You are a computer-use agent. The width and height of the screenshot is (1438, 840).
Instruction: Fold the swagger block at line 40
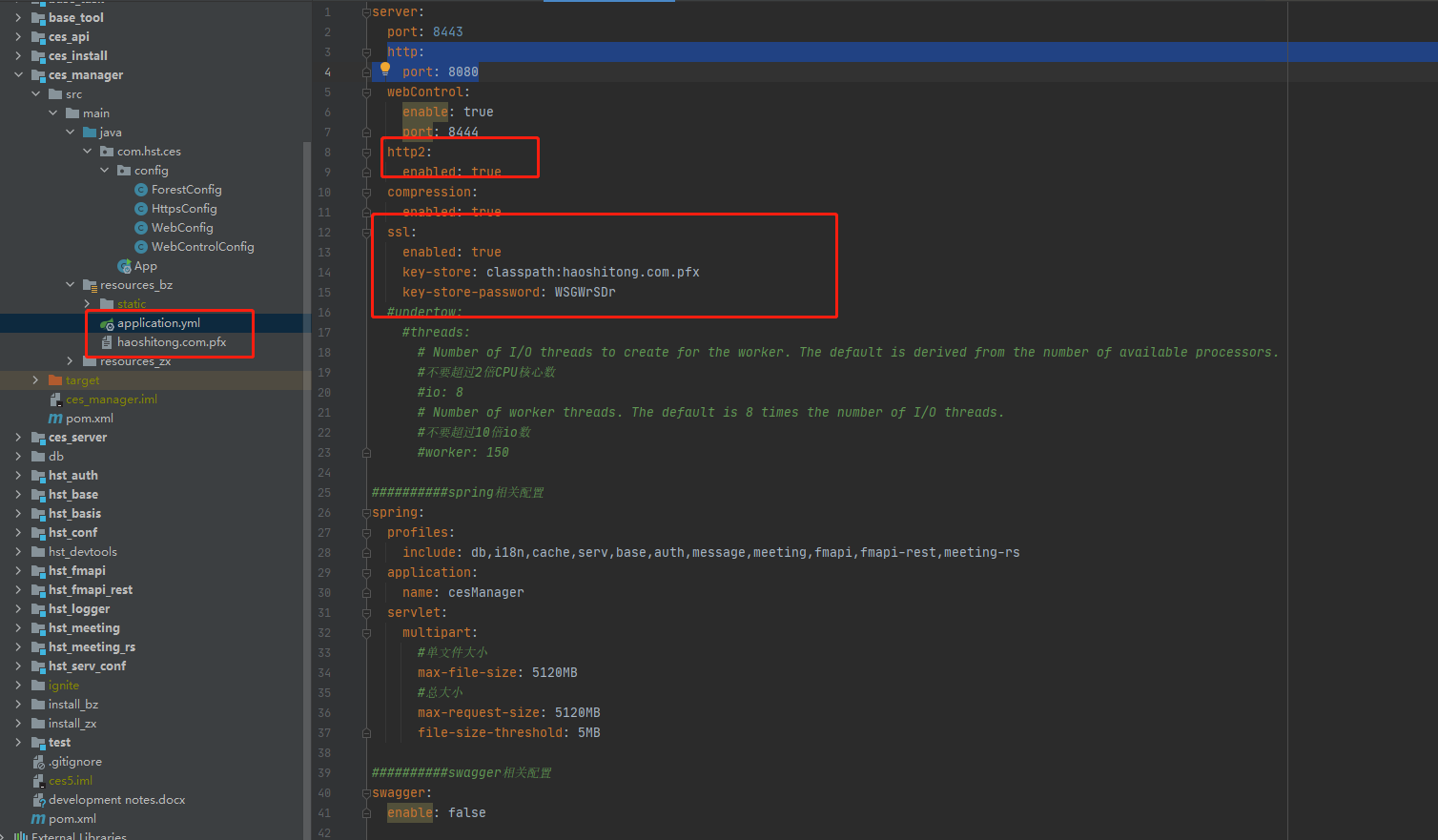click(366, 793)
